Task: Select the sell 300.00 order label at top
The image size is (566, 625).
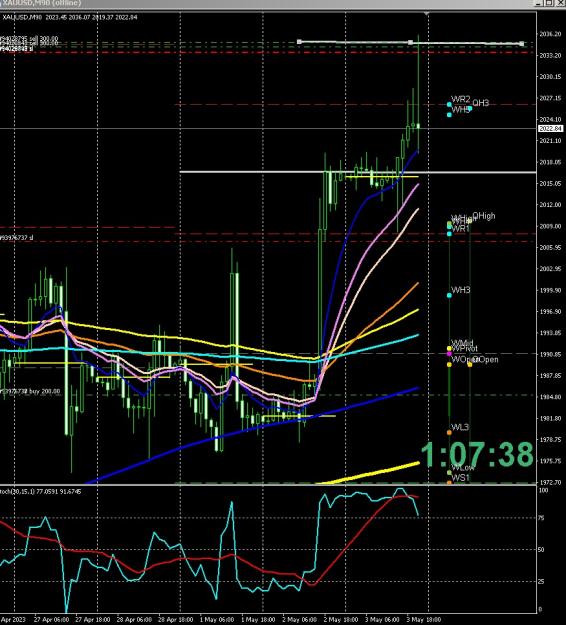Action: click(29, 39)
